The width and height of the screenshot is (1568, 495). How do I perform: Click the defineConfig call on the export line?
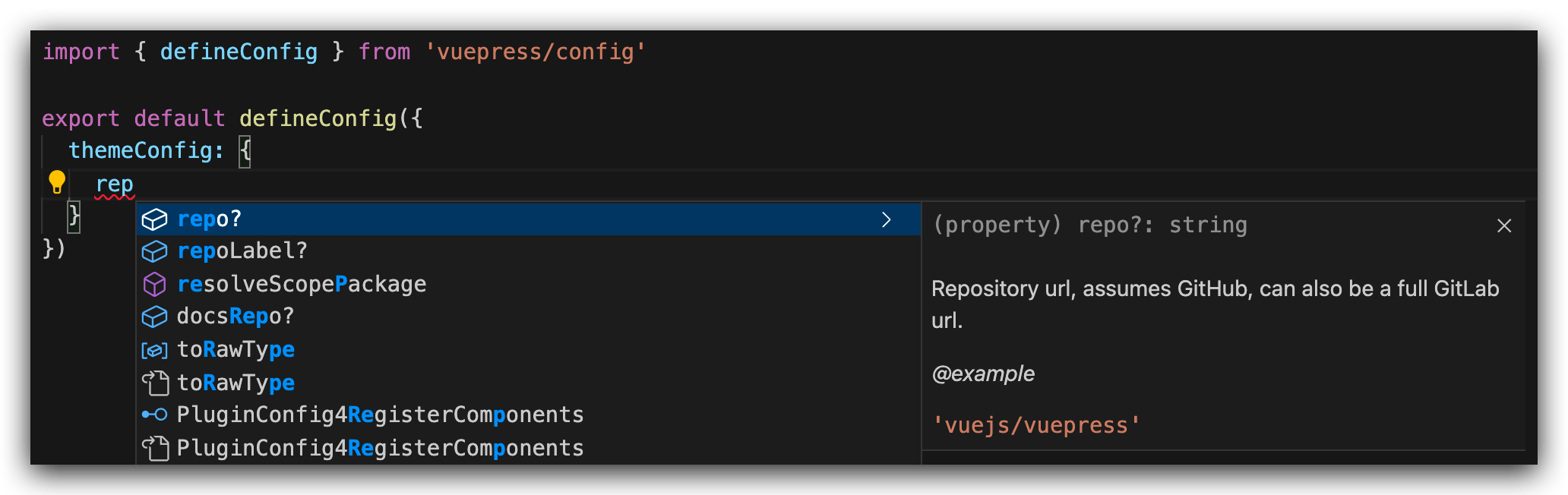(x=318, y=118)
